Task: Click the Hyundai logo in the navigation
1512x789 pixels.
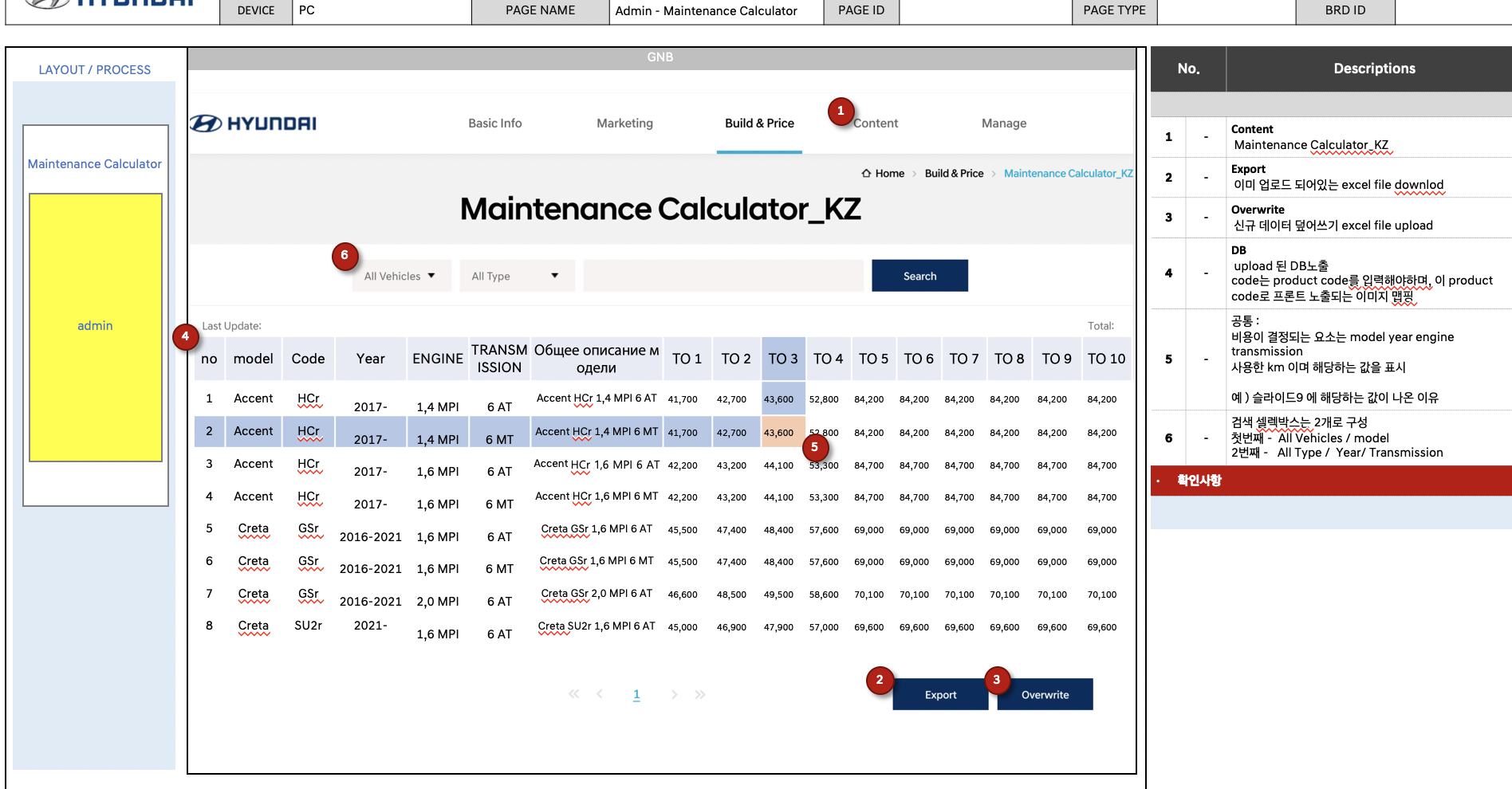Action: pyautogui.click(x=253, y=124)
